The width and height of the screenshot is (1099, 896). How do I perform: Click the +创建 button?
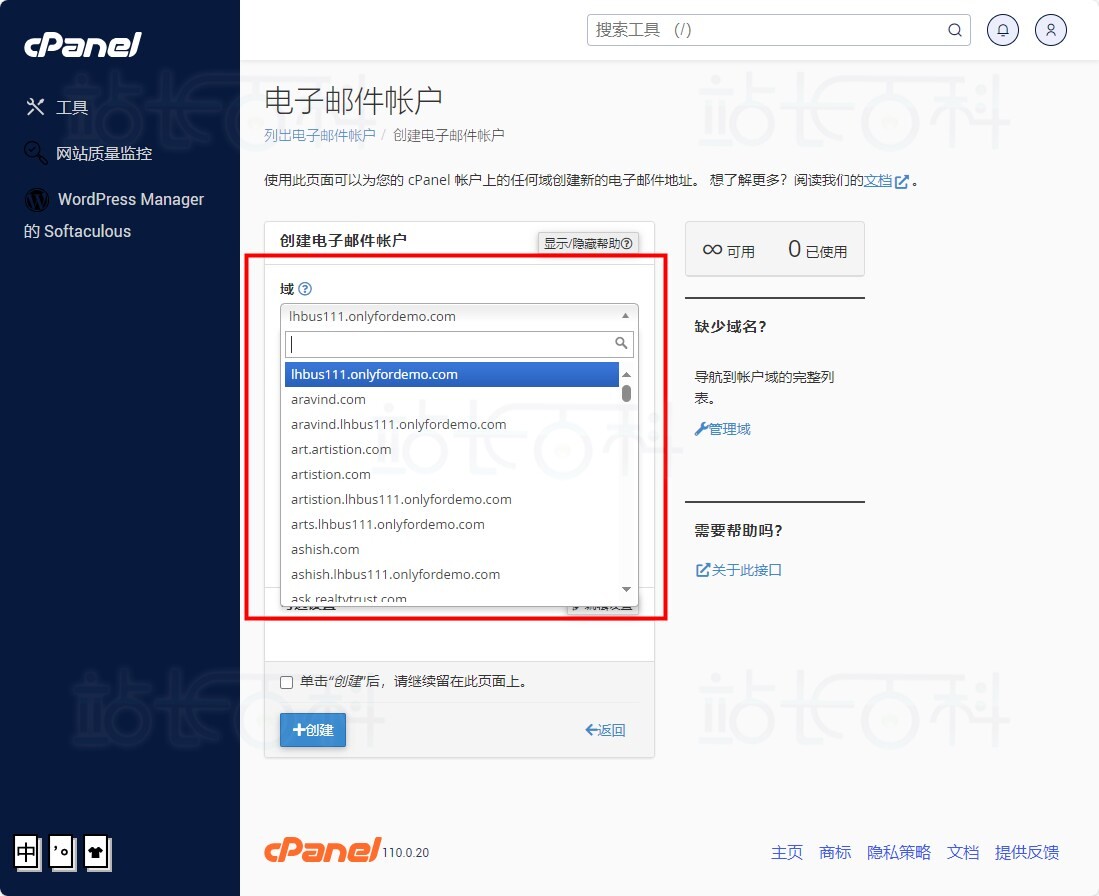click(x=313, y=730)
